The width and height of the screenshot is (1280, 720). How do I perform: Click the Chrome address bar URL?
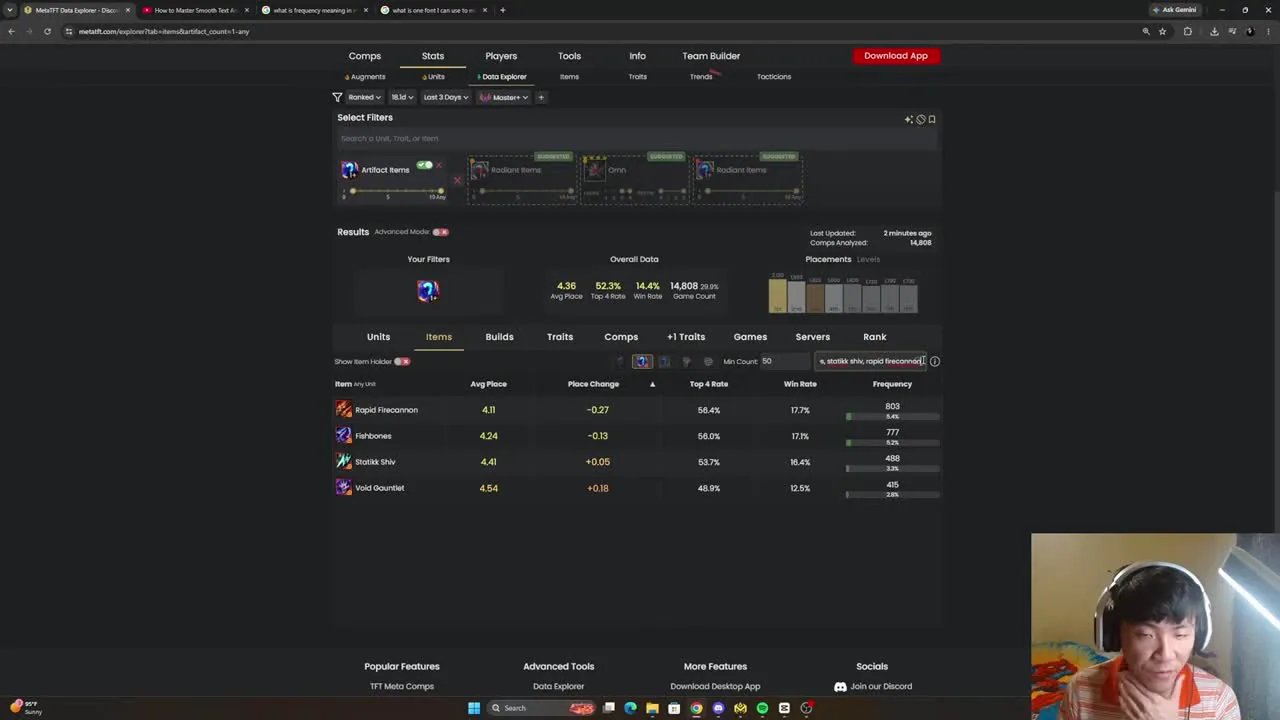point(164,31)
